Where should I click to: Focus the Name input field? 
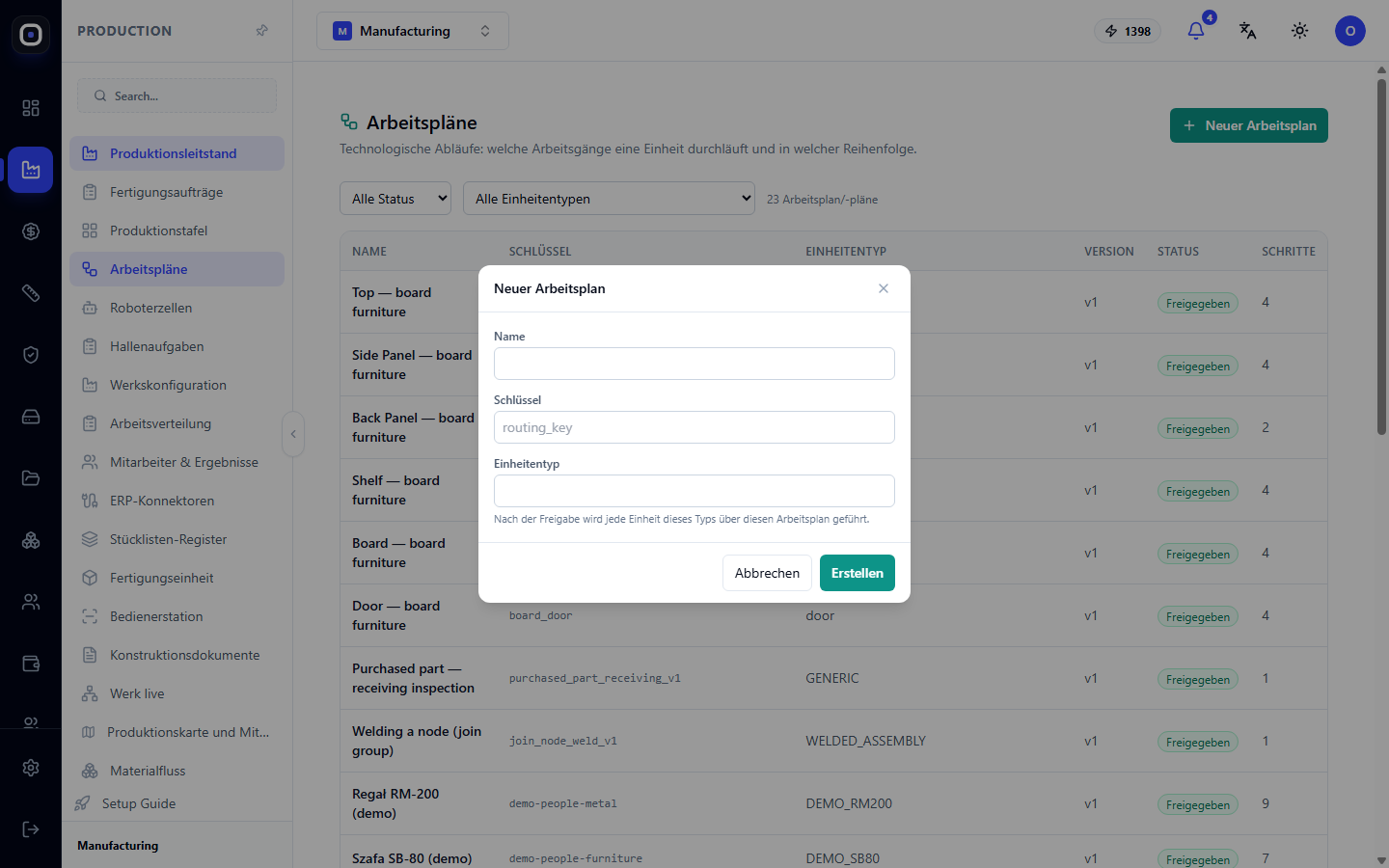[x=694, y=364]
